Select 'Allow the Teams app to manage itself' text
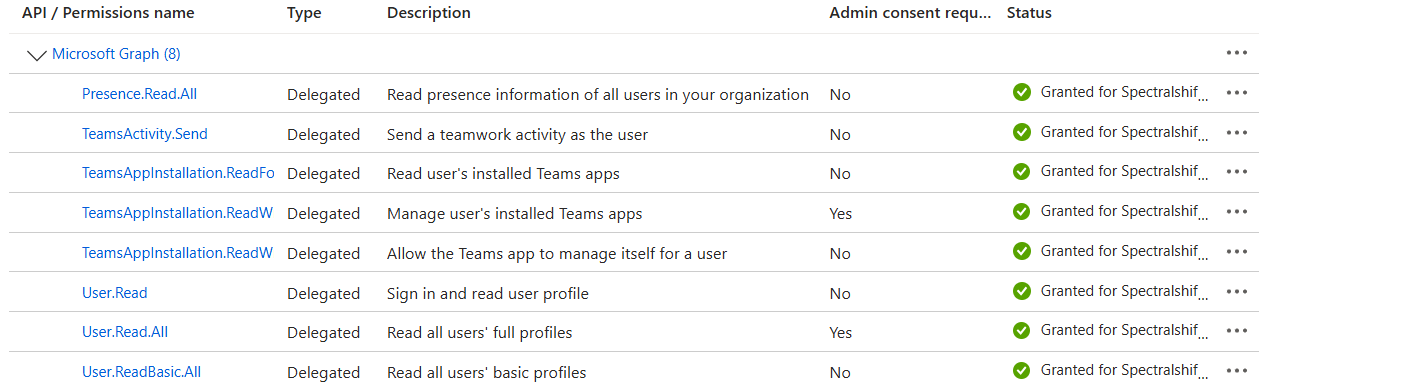 coord(557,253)
